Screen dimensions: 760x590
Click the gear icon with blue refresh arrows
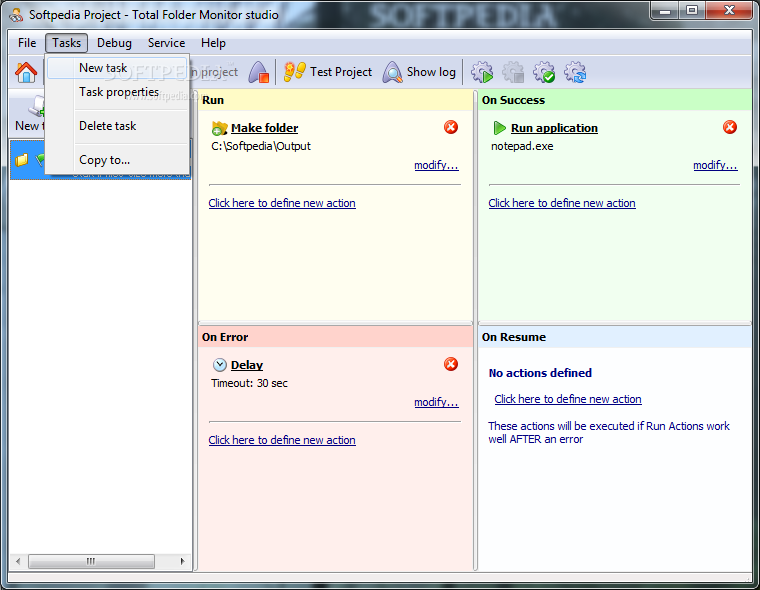(x=575, y=72)
